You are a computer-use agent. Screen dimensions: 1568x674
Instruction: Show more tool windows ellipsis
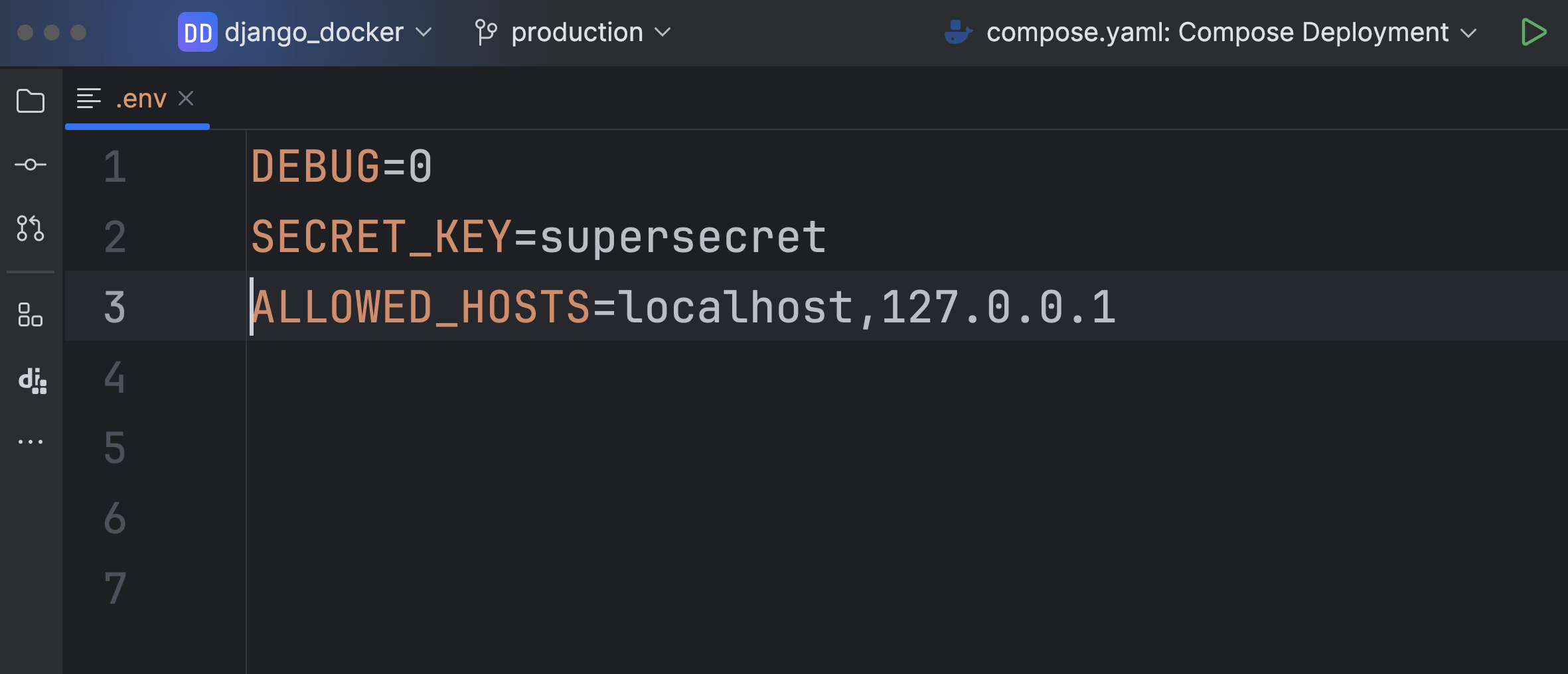tap(31, 442)
